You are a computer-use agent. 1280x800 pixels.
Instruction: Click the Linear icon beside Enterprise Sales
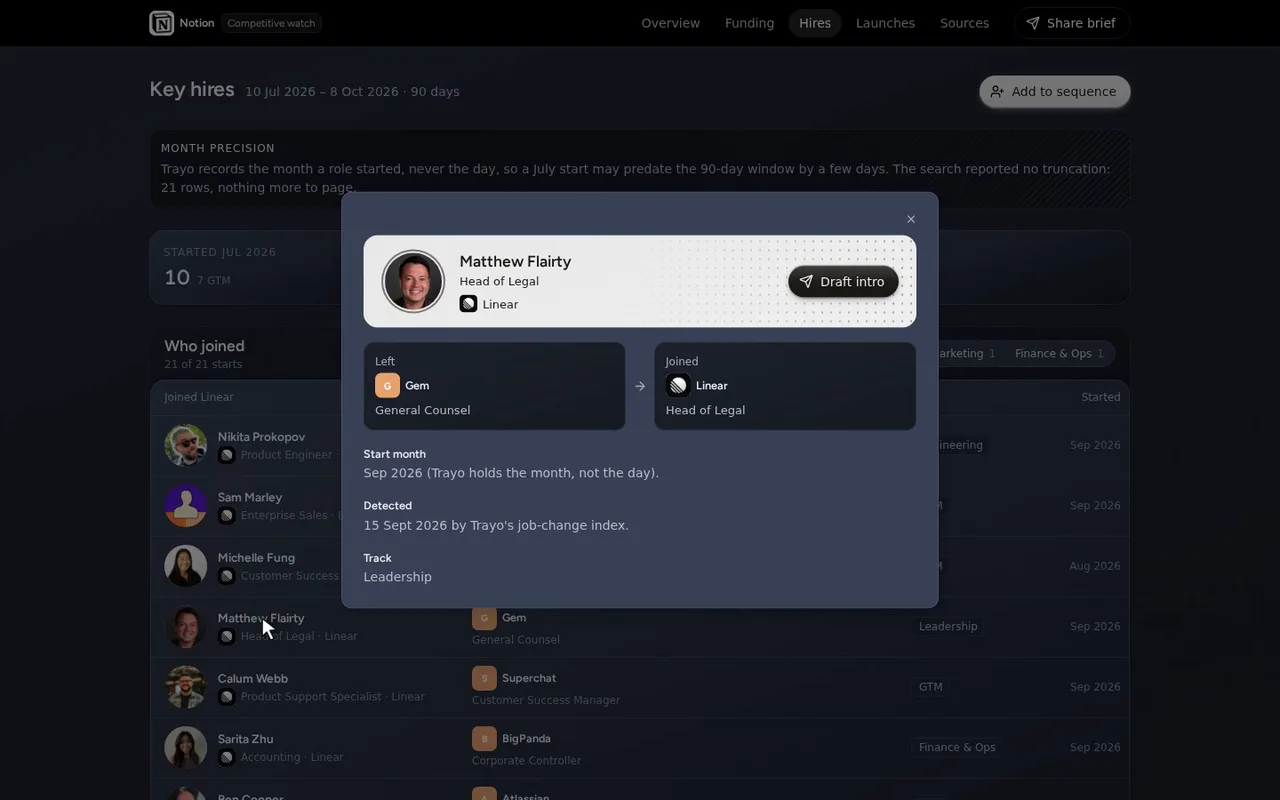(227, 515)
